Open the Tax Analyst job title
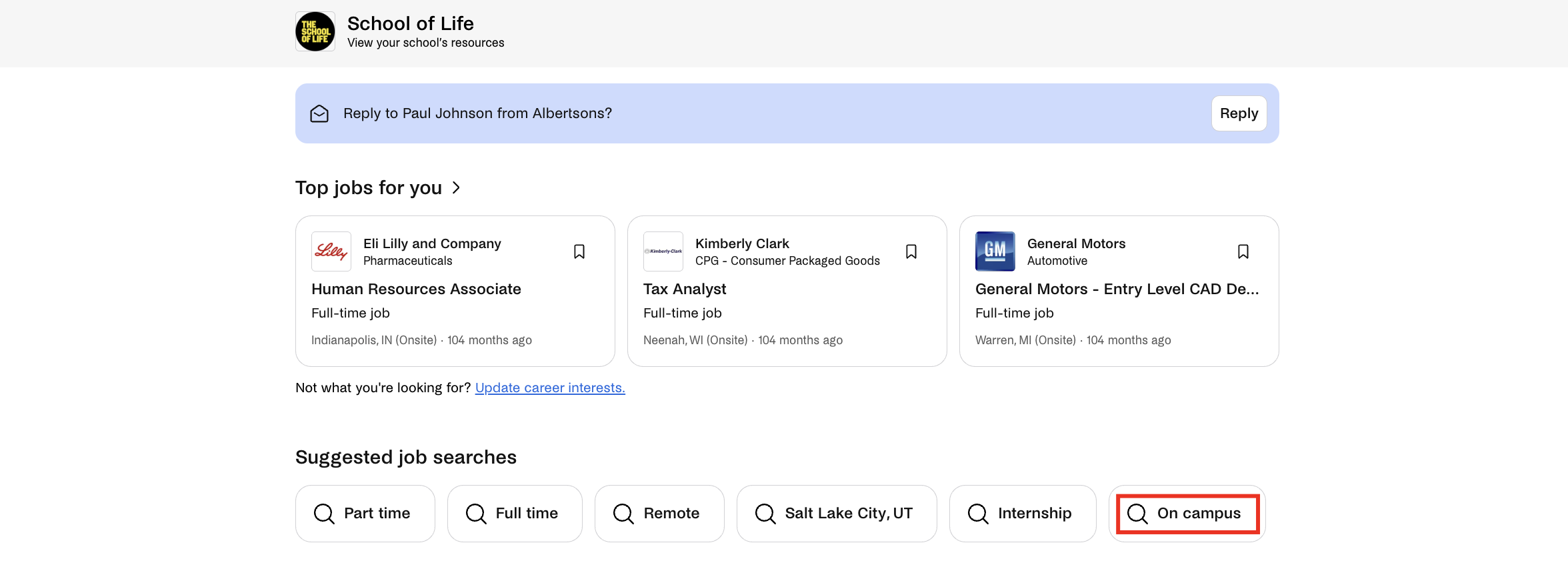Image resolution: width=1568 pixels, height=567 pixels. coord(685,289)
